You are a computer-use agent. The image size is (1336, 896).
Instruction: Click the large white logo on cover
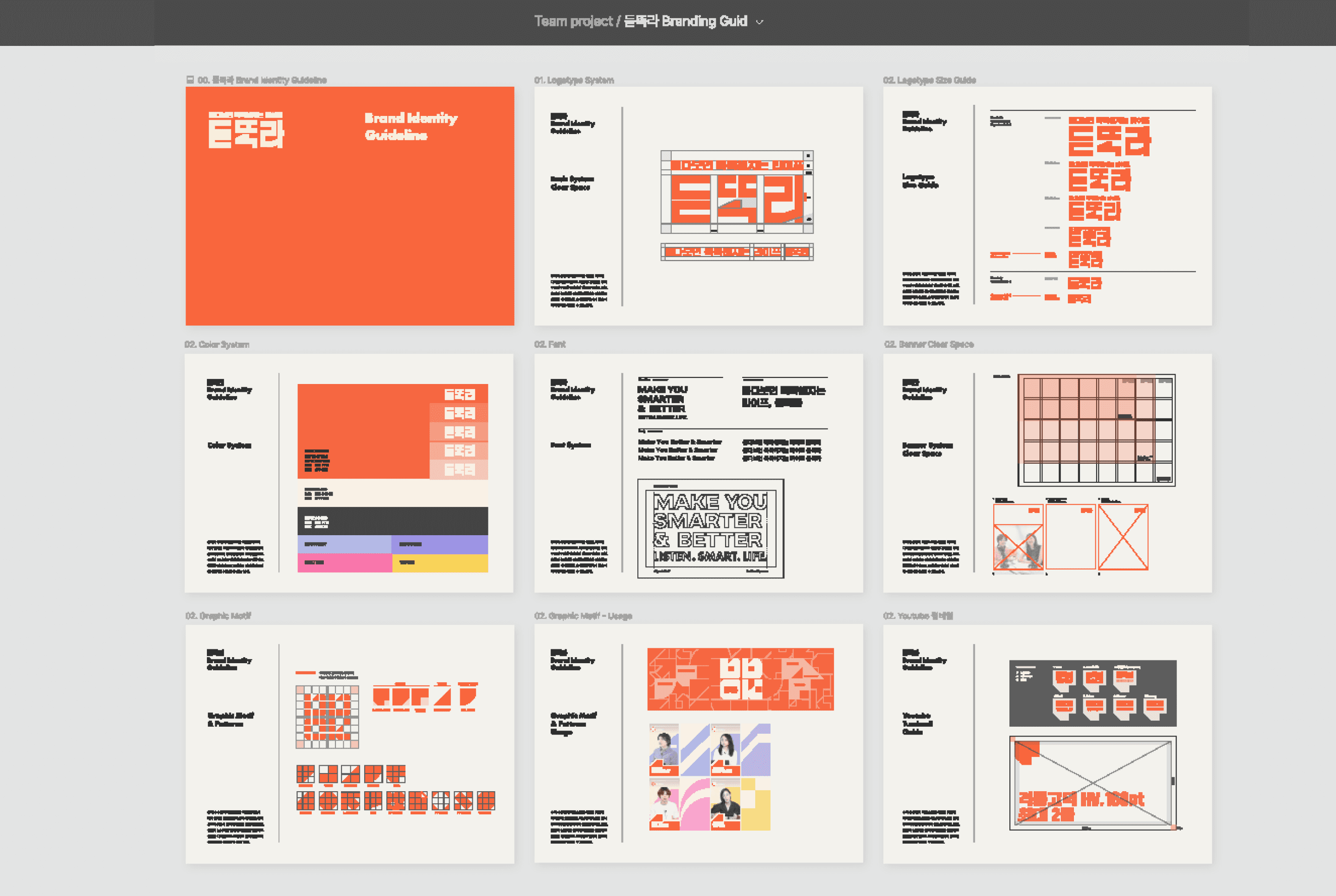pyautogui.click(x=246, y=131)
